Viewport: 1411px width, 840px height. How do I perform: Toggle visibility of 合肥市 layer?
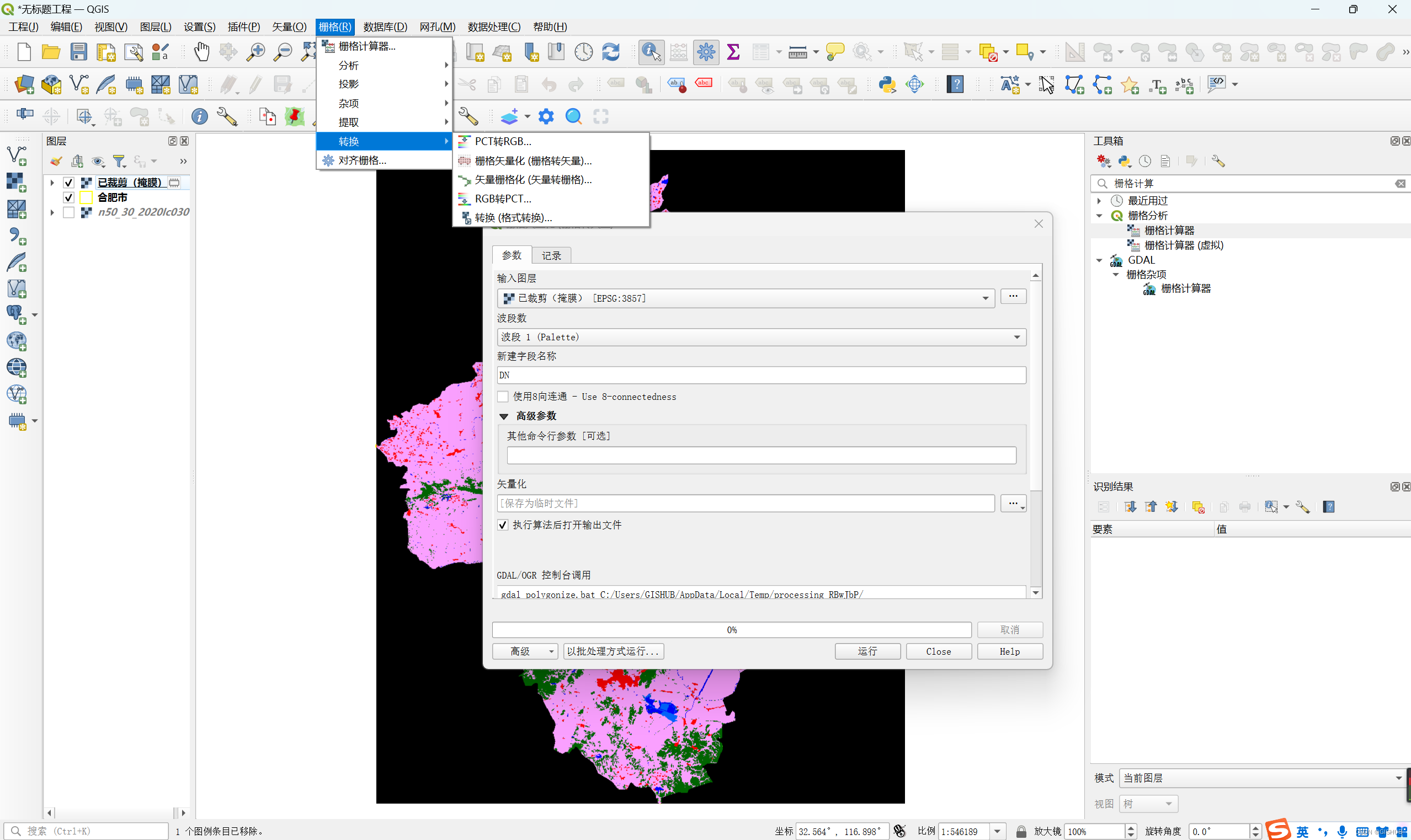point(68,197)
